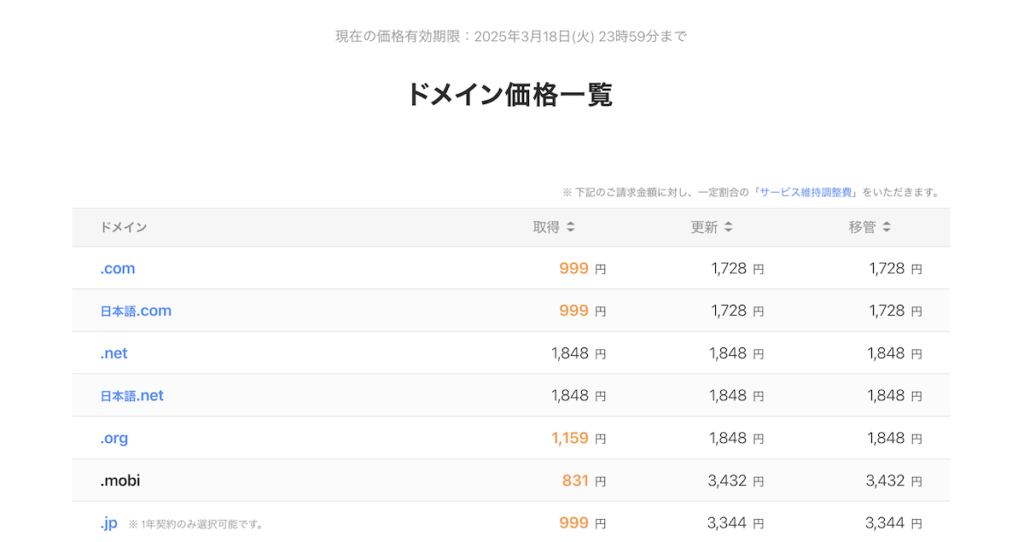Viewport: 1024px width, 542px height.
Task: Select .com 取得 price 999 円
Action: (583, 268)
